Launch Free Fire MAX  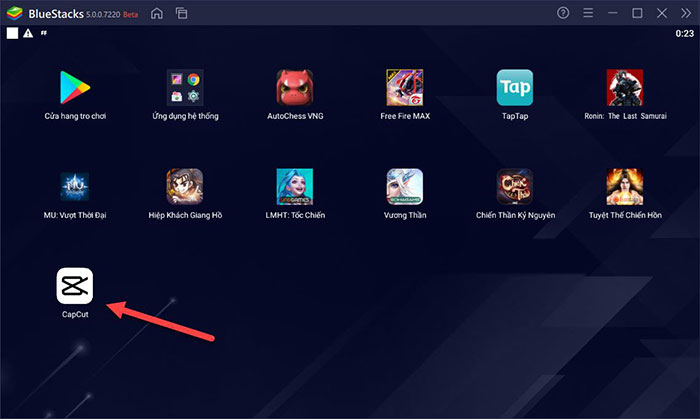point(405,87)
